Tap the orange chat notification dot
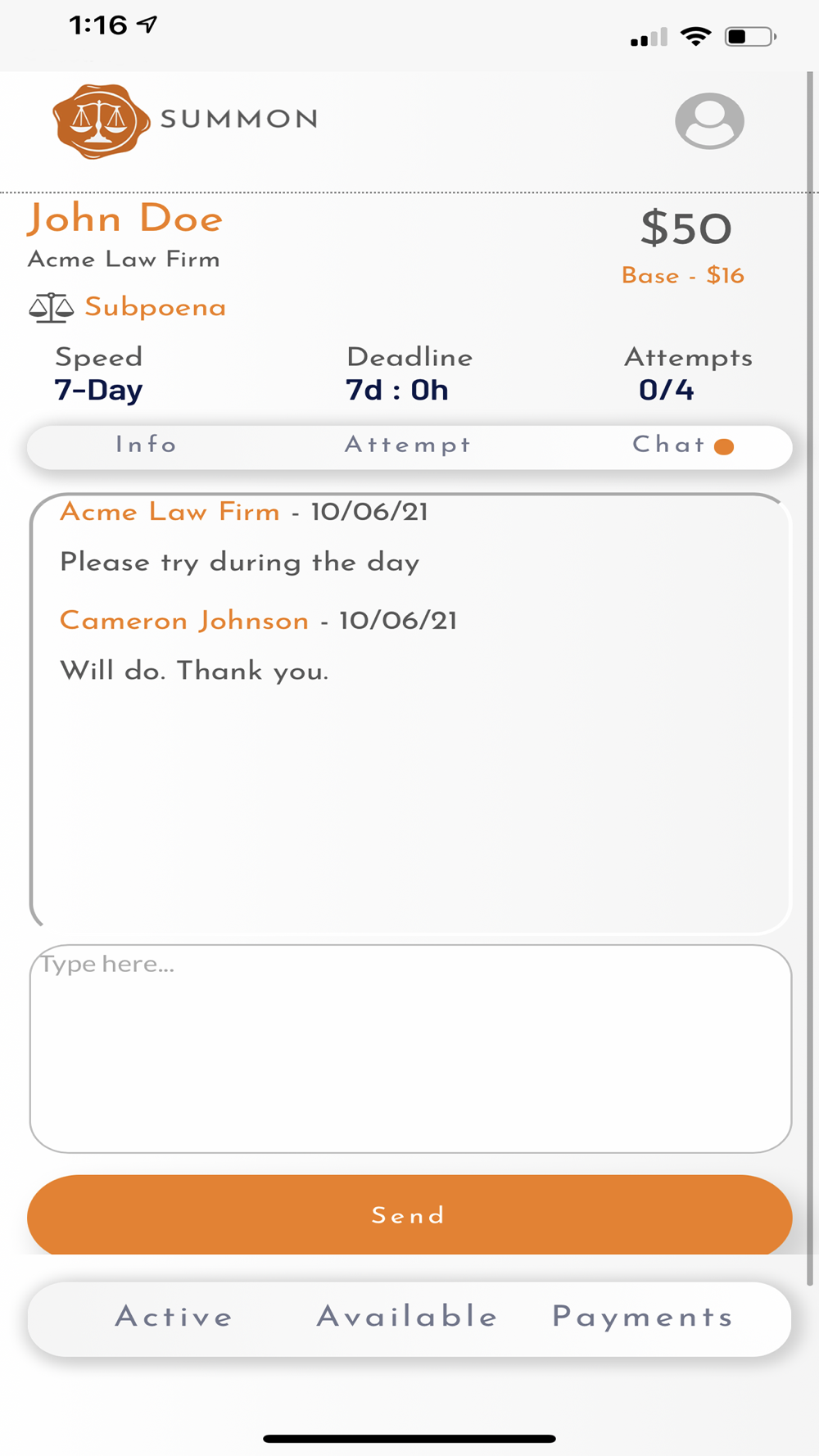819x1456 pixels. coord(724,446)
